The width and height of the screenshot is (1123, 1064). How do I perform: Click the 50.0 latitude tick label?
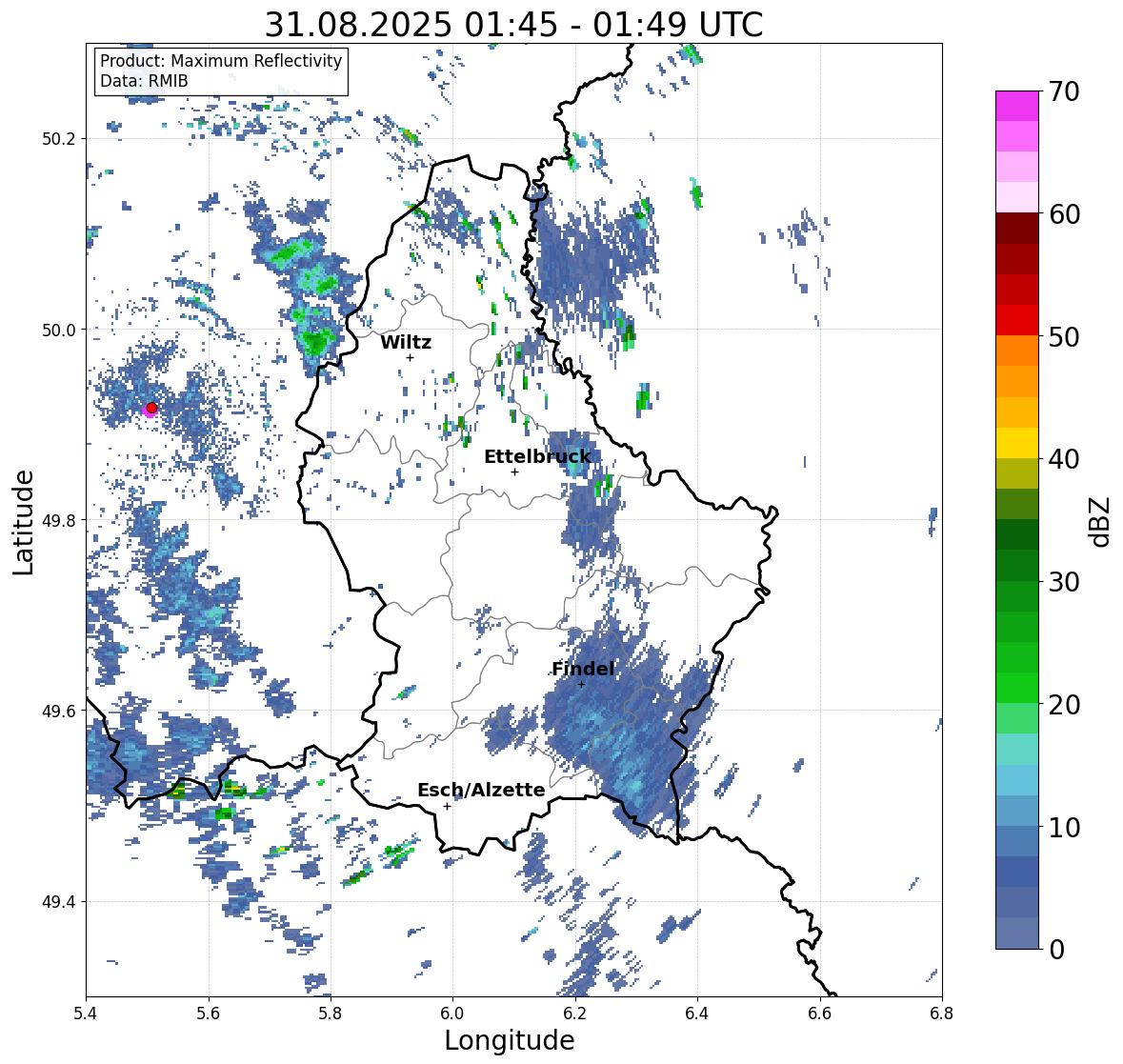tap(58, 330)
